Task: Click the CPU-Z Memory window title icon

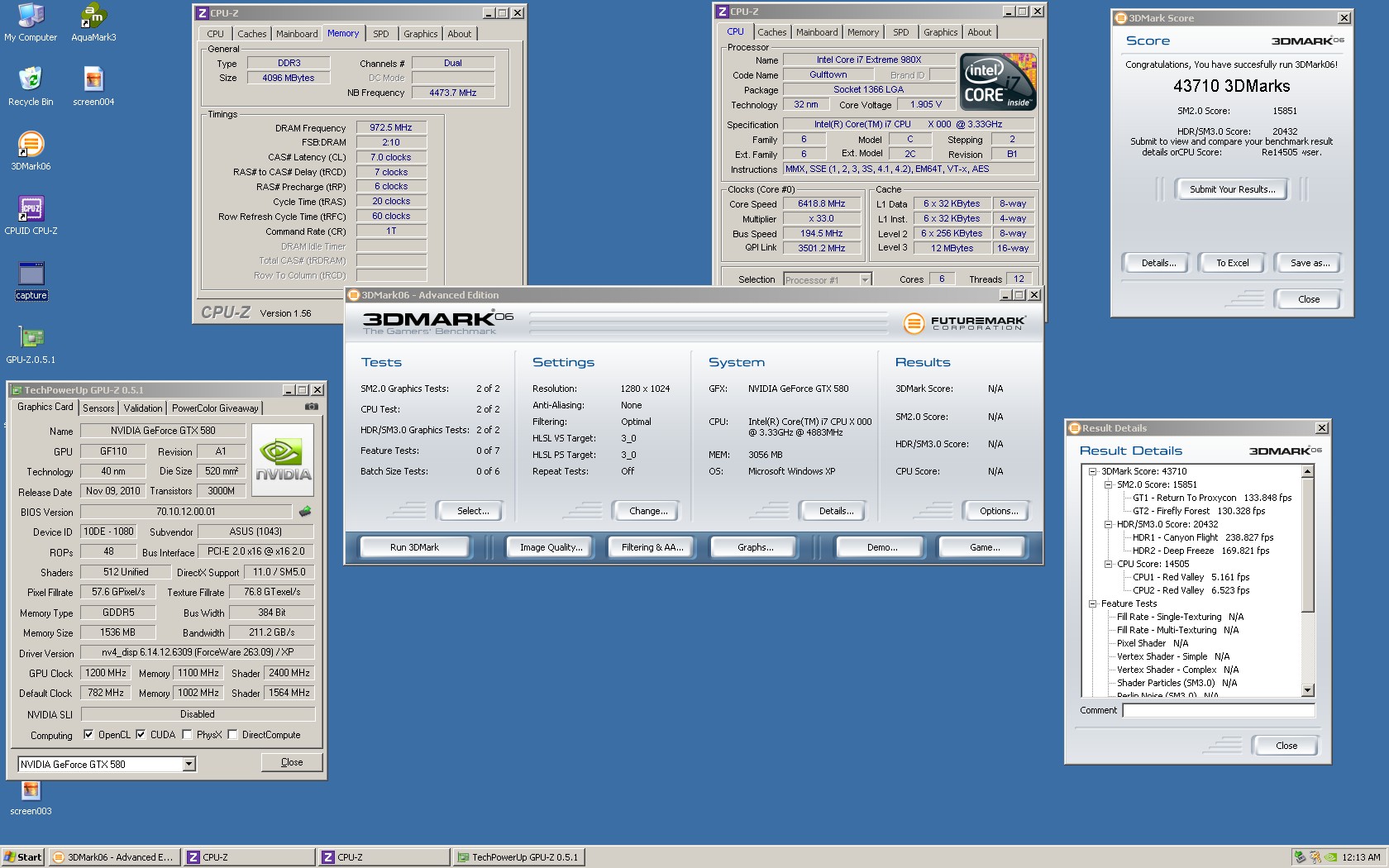Action: 203,13
